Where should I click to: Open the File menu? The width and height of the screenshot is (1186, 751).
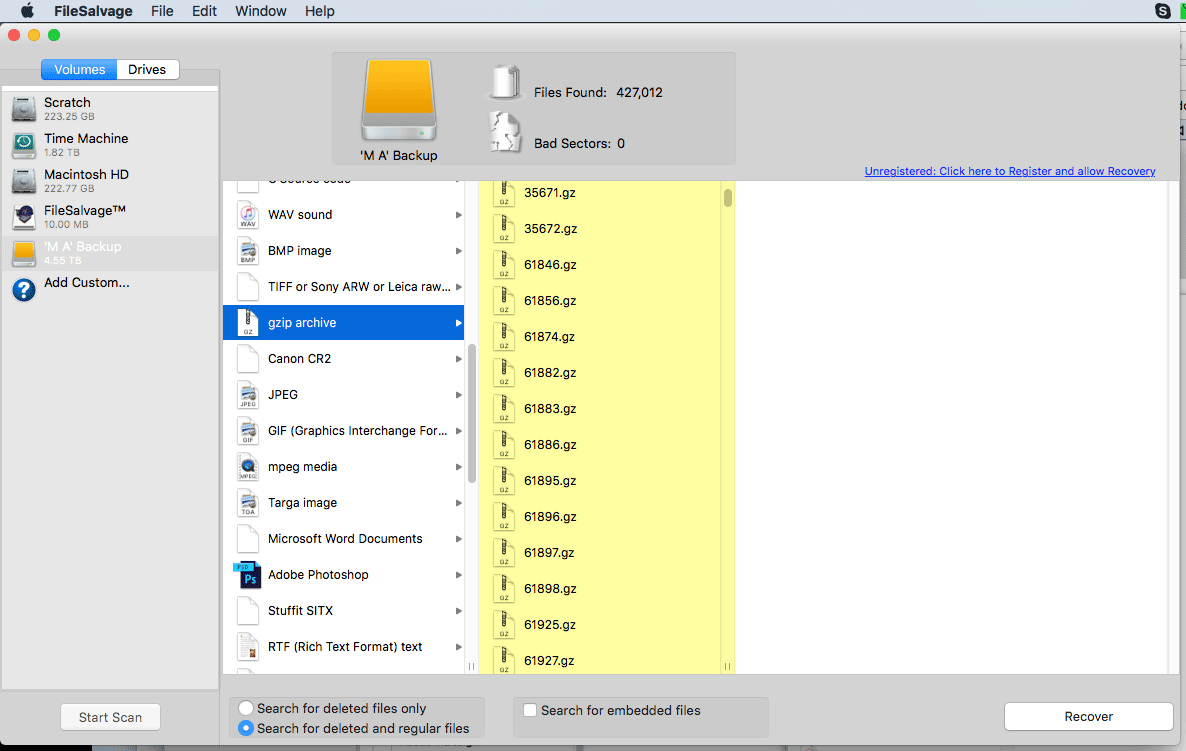tap(162, 11)
